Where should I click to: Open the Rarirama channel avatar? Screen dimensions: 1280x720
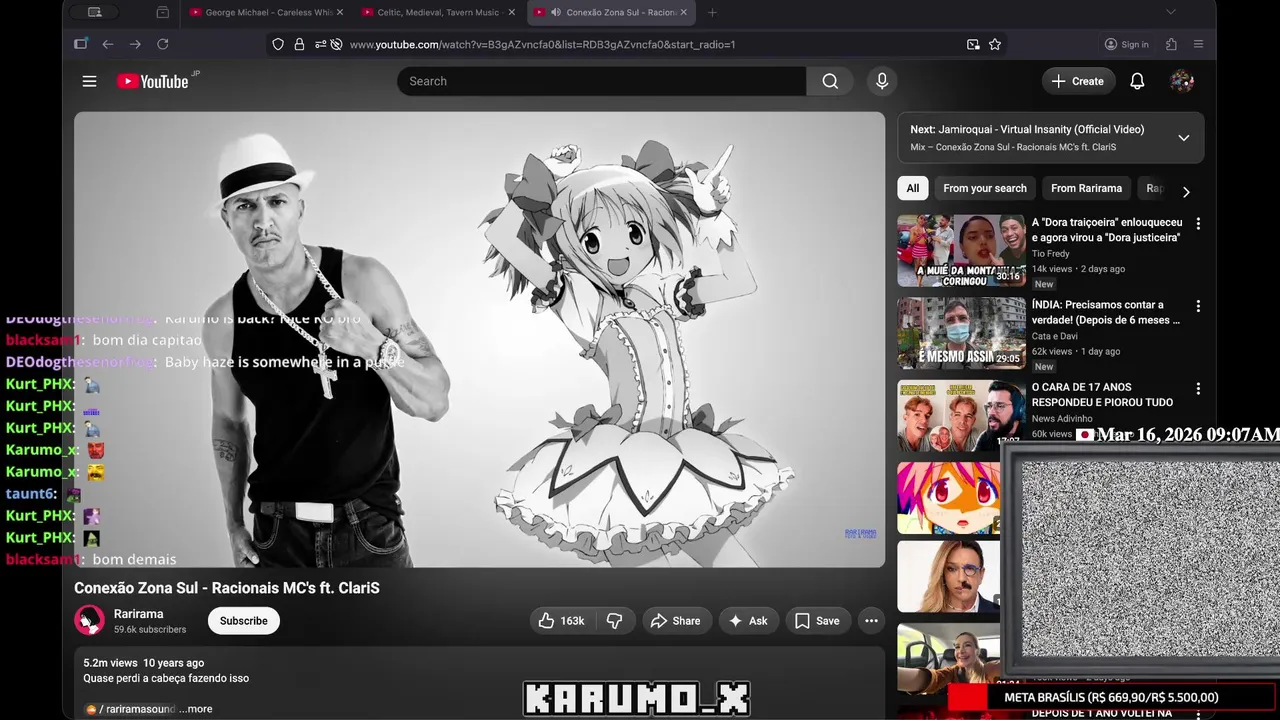[x=89, y=620]
